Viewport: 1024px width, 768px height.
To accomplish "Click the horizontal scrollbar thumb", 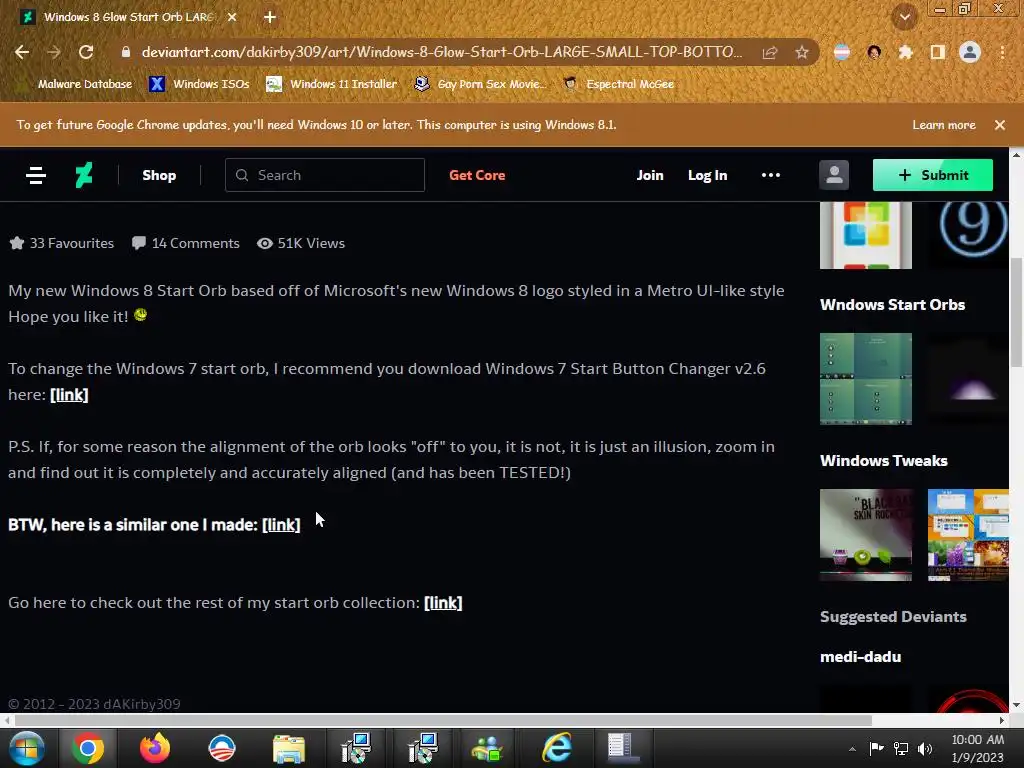I will pos(443,720).
